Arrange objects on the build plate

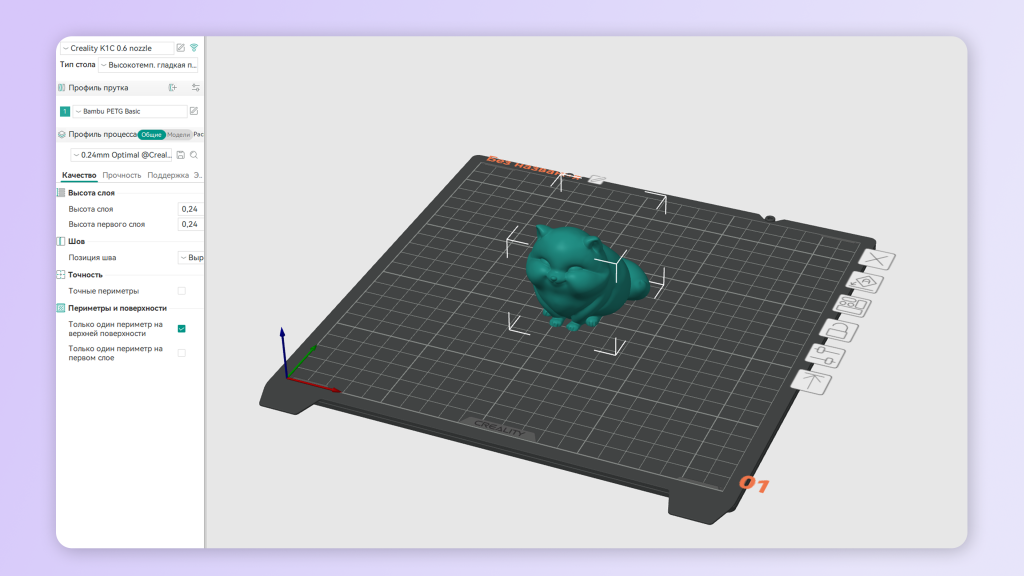[853, 306]
